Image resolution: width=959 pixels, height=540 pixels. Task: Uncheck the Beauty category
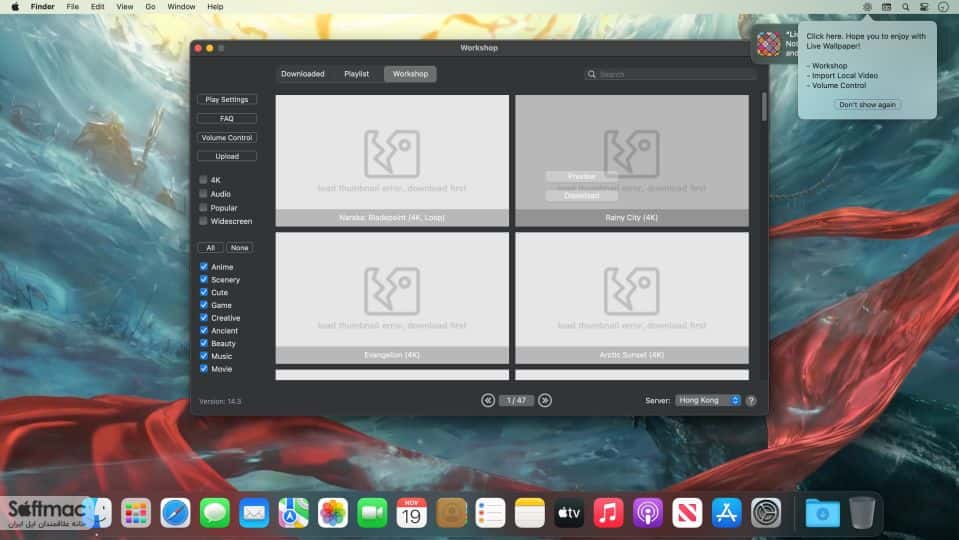click(x=204, y=343)
